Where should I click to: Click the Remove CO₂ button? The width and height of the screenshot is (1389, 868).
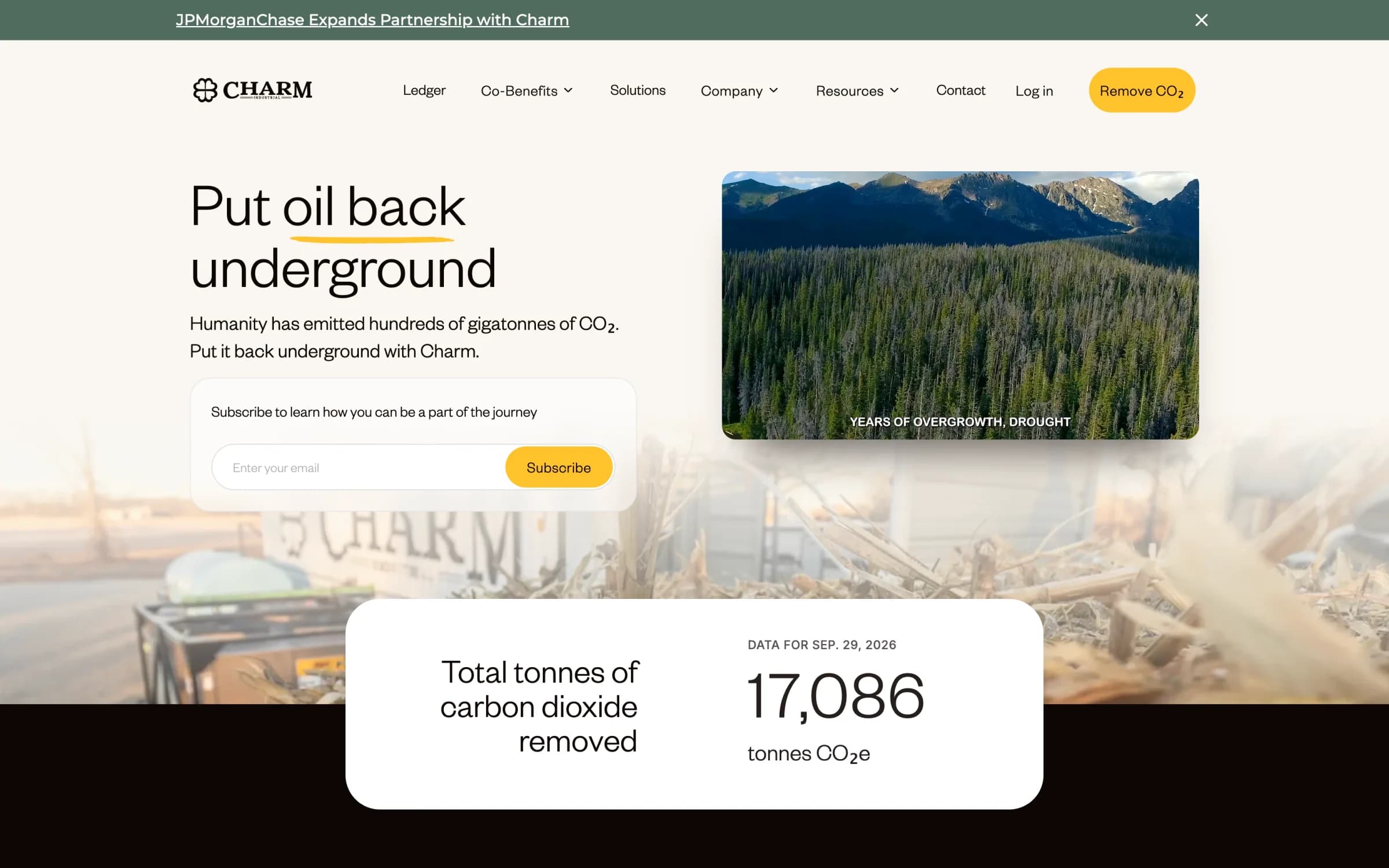pyautogui.click(x=1142, y=90)
